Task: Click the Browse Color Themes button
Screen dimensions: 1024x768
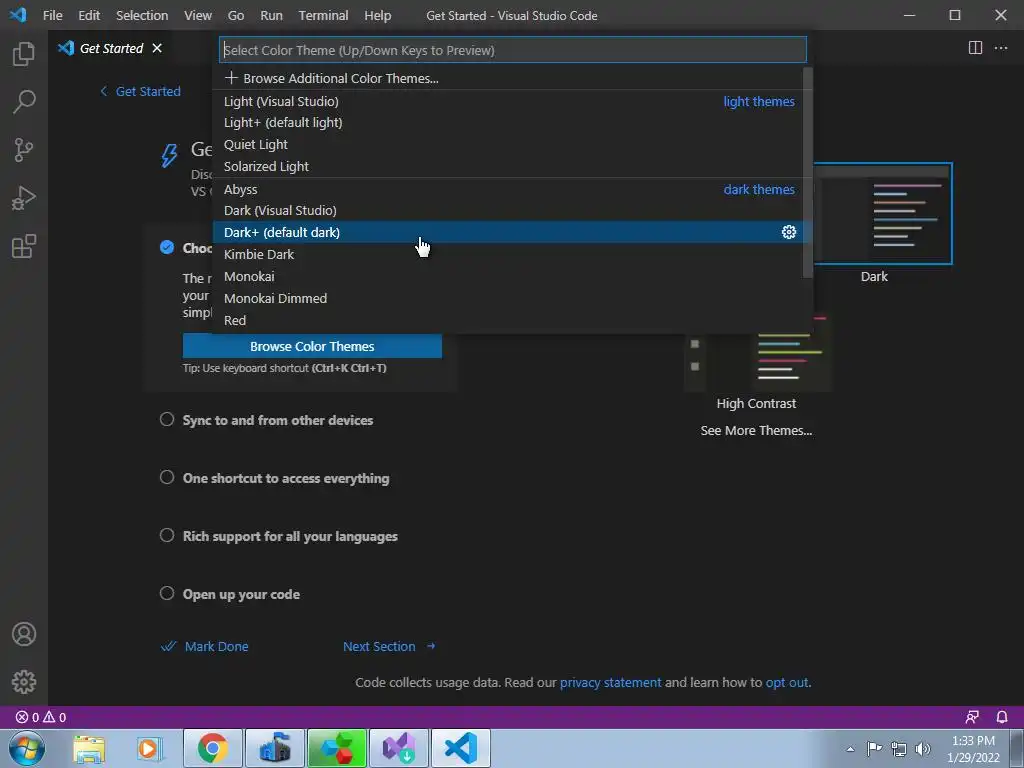Action: [x=312, y=346]
